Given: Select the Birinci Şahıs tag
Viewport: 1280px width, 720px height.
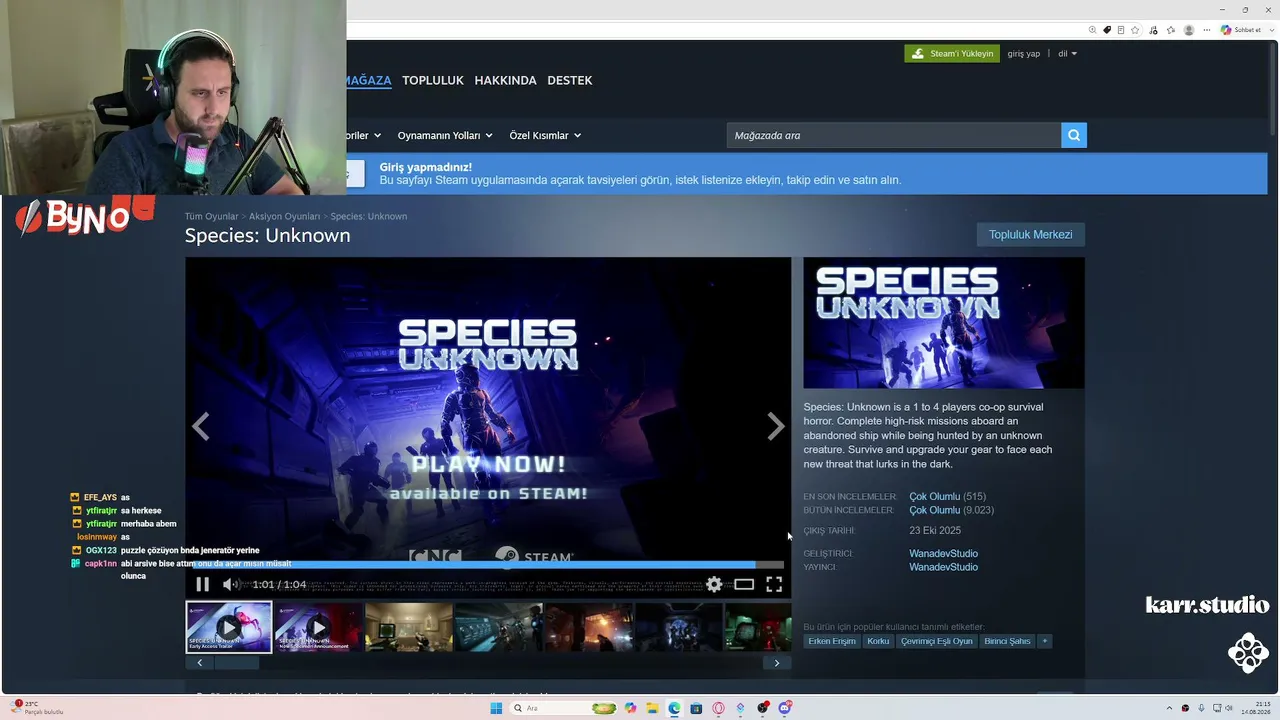Looking at the screenshot, I should pos(1007,641).
